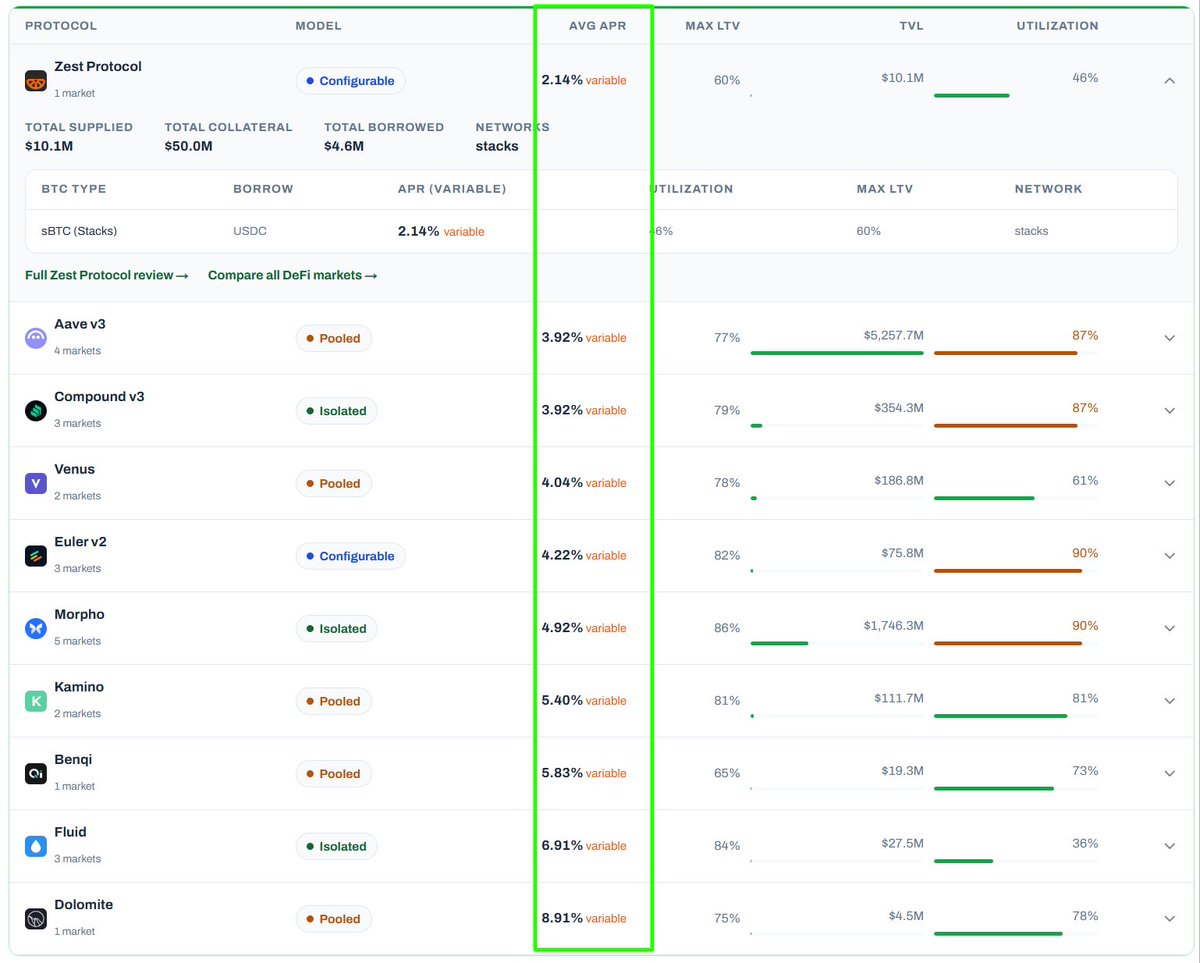Click the Dolomite logo icon
Viewport: 1200px width, 963px height.
(36, 919)
